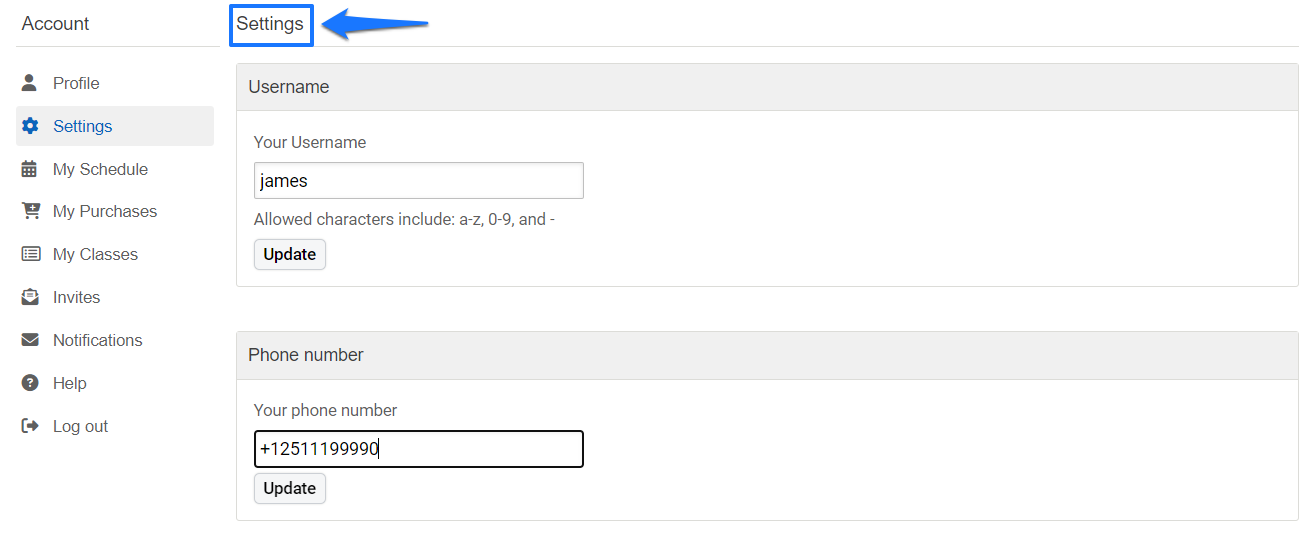Image resolution: width=1314 pixels, height=539 pixels.
Task: Click the My Classes list icon
Action: [x=31, y=254]
